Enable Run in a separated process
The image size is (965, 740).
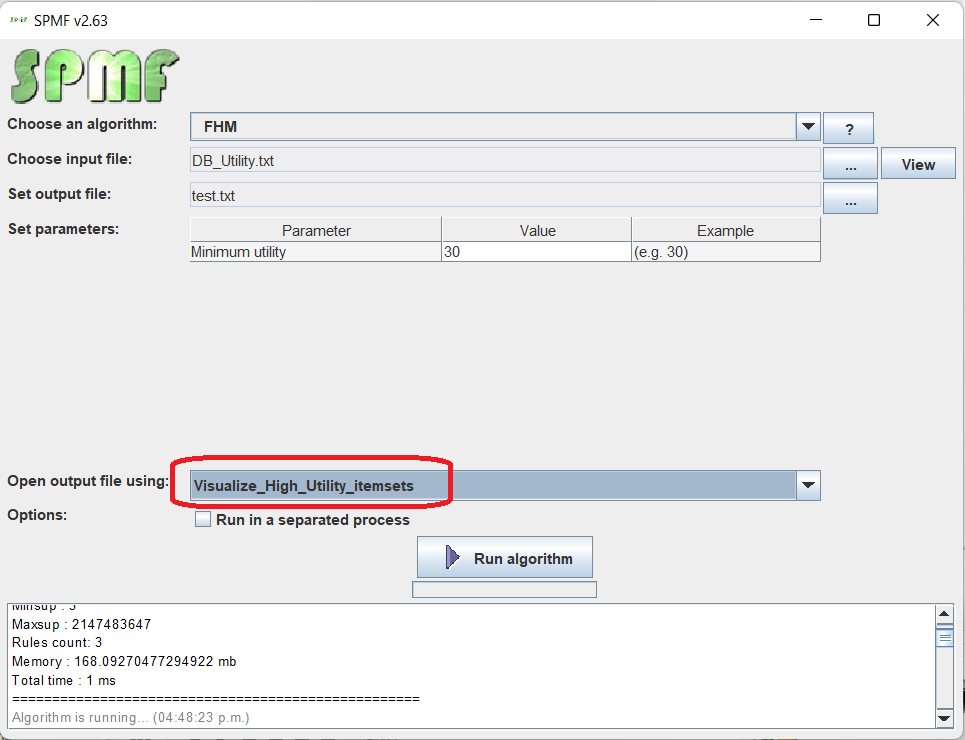click(204, 520)
